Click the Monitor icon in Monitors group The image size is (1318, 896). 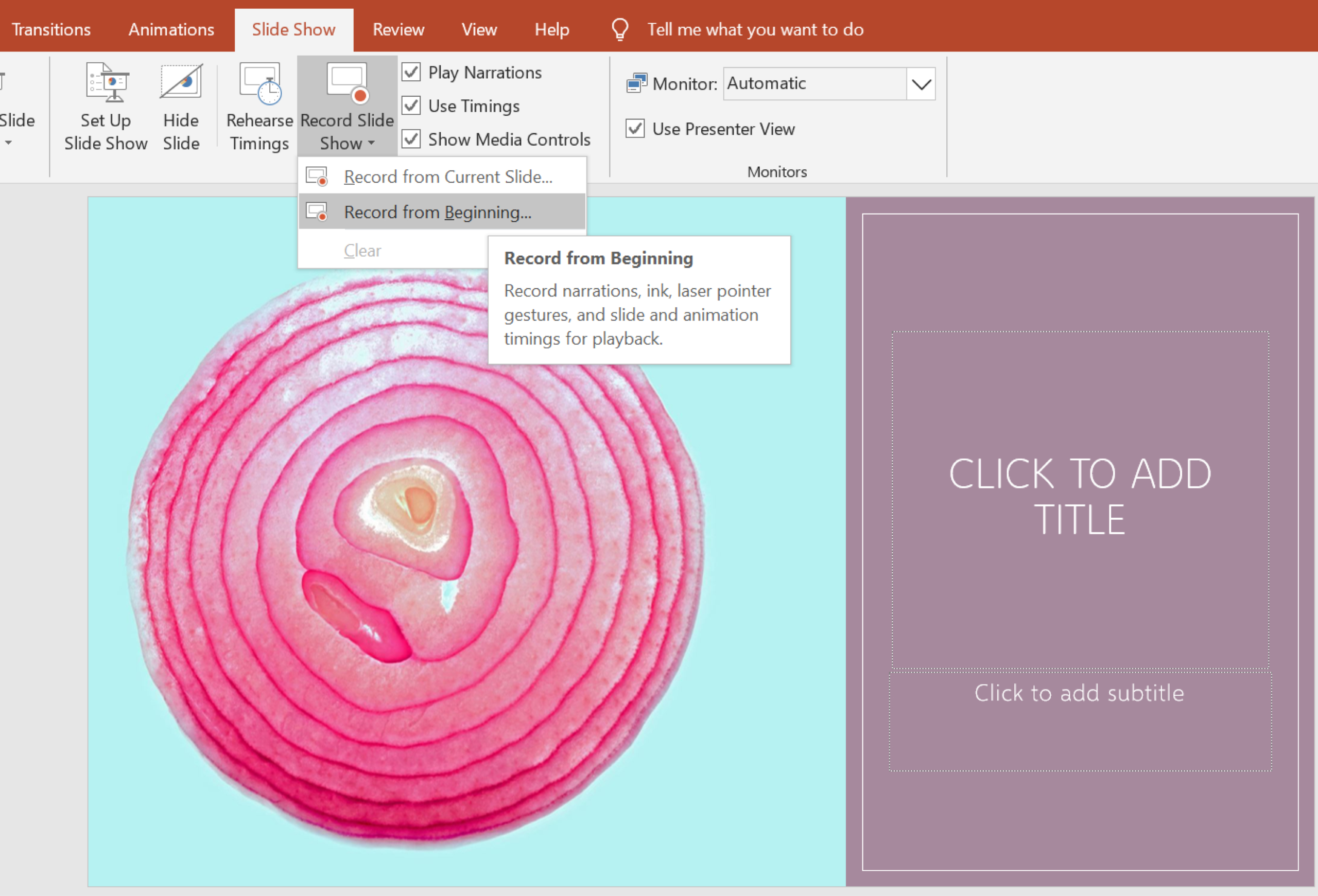pos(636,84)
